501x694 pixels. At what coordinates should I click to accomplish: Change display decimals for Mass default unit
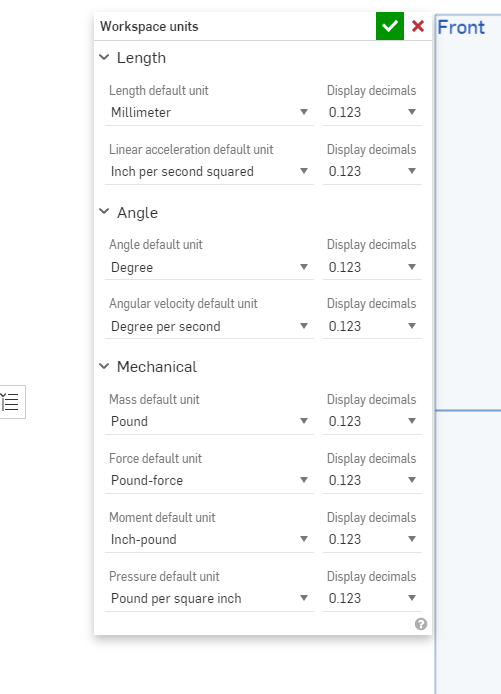click(x=372, y=421)
